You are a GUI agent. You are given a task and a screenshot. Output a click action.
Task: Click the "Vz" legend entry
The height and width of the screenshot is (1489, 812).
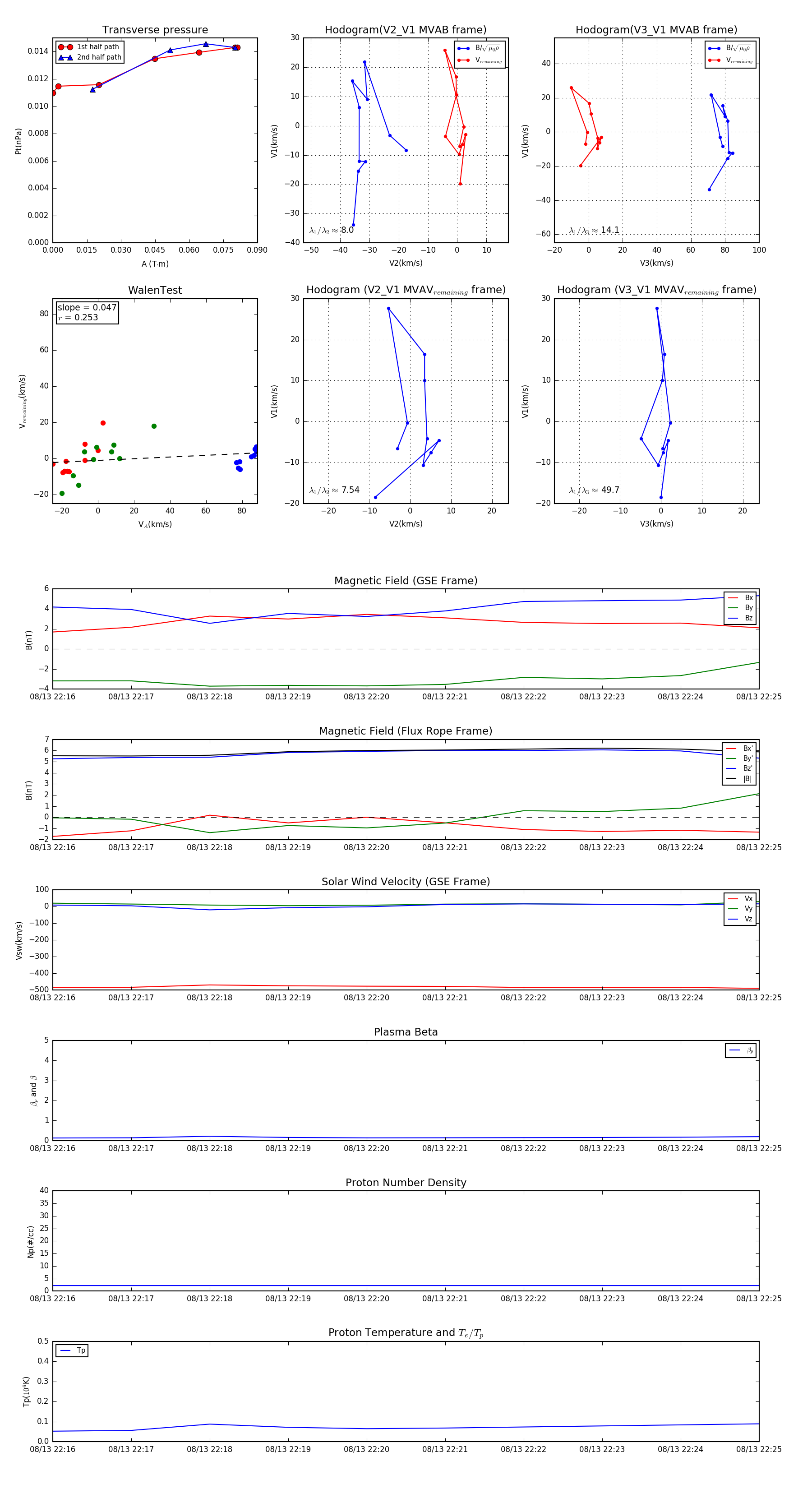740,919
